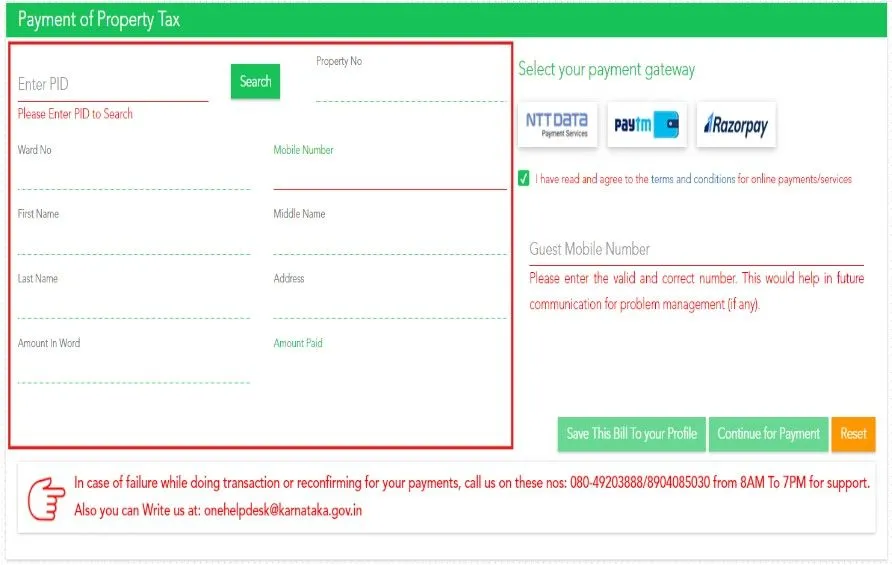Focus the First Name field

[x=133, y=240]
